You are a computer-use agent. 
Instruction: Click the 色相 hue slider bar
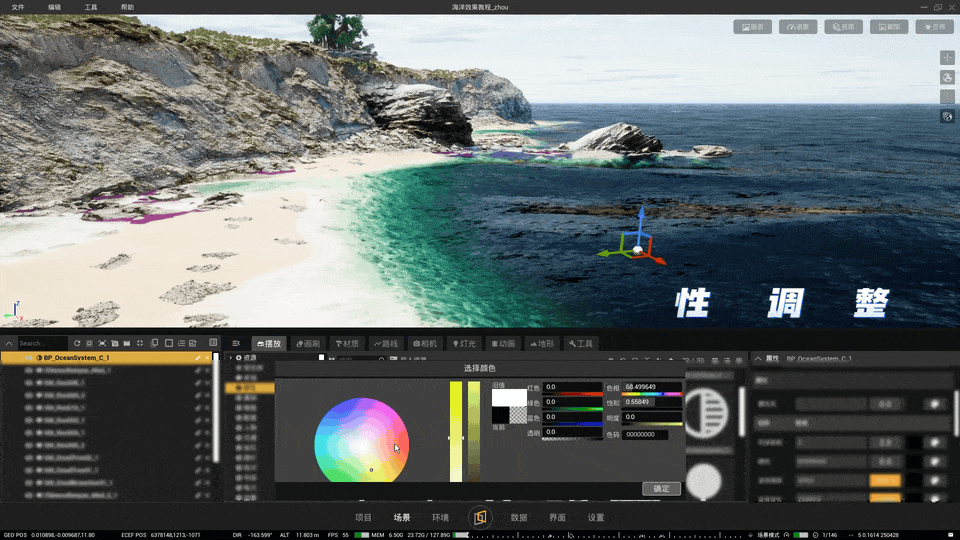[652, 394]
